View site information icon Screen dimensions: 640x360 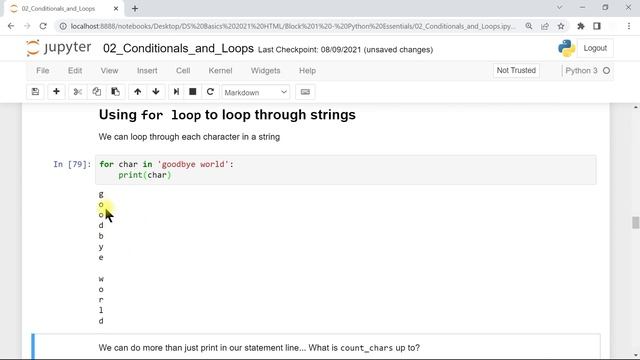[63, 26]
